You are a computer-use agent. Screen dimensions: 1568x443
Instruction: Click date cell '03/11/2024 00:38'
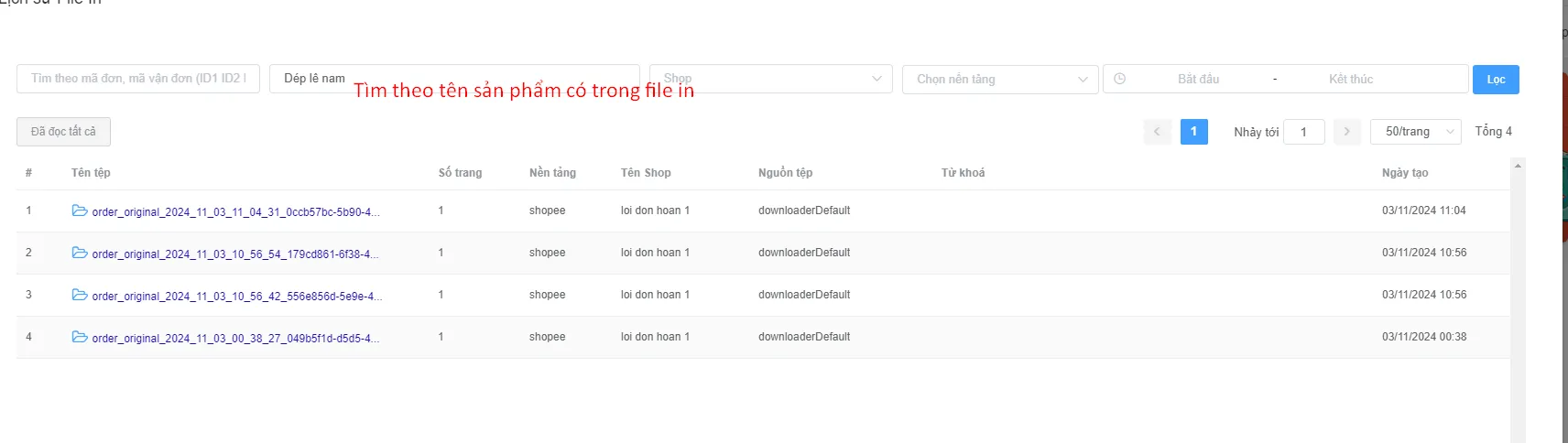click(1424, 337)
